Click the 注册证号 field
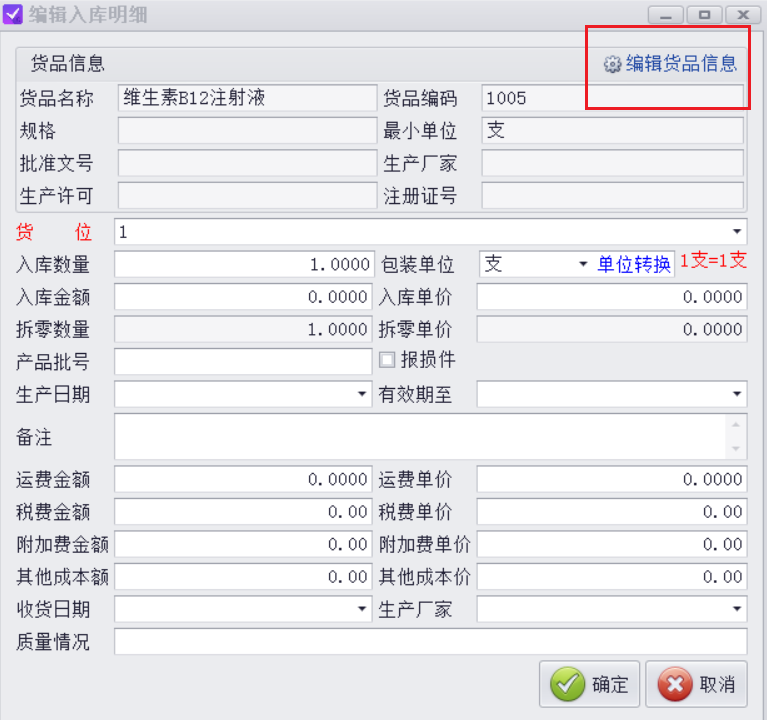The width and height of the screenshot is (767, 720). tap(612, 195)
